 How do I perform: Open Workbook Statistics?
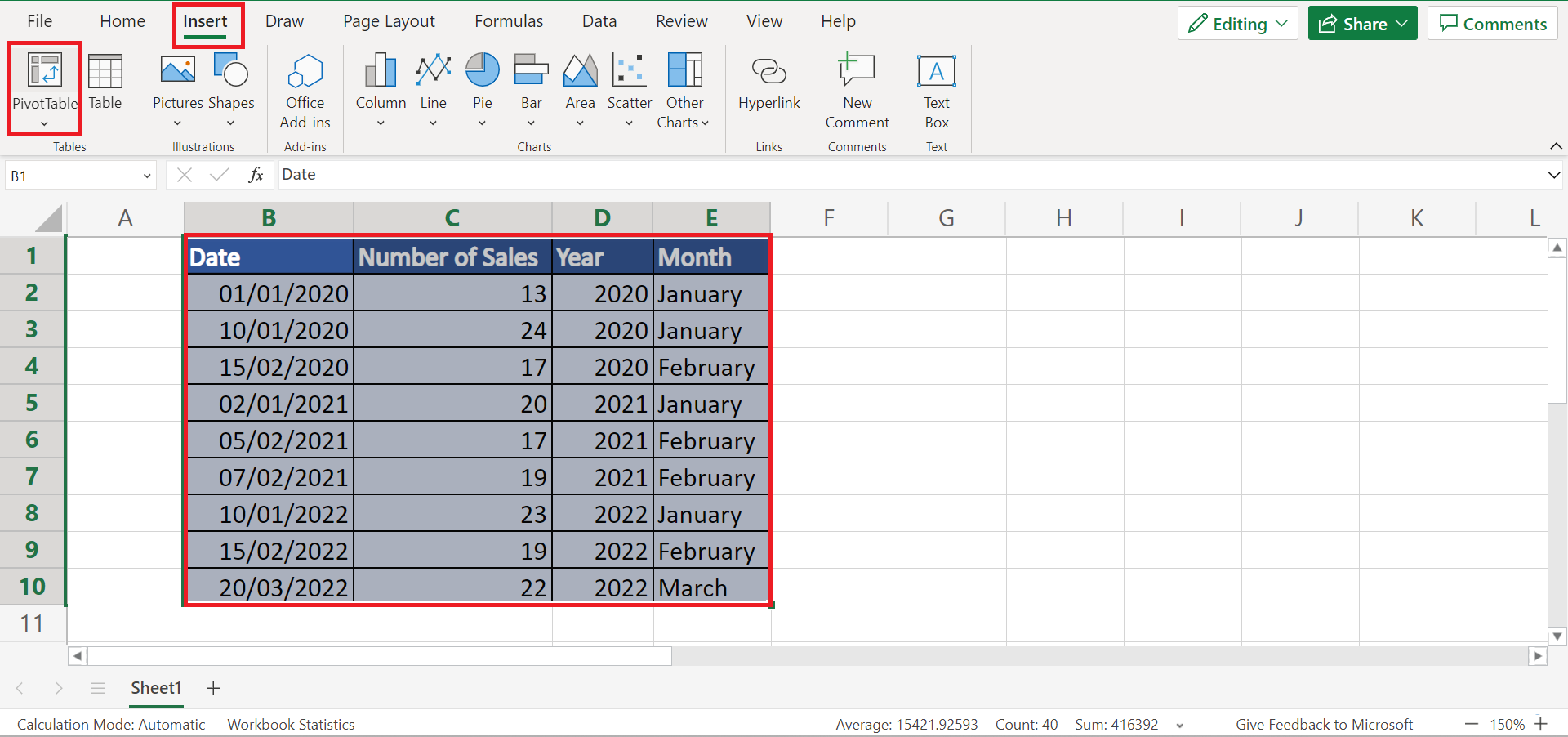point(291,724)
